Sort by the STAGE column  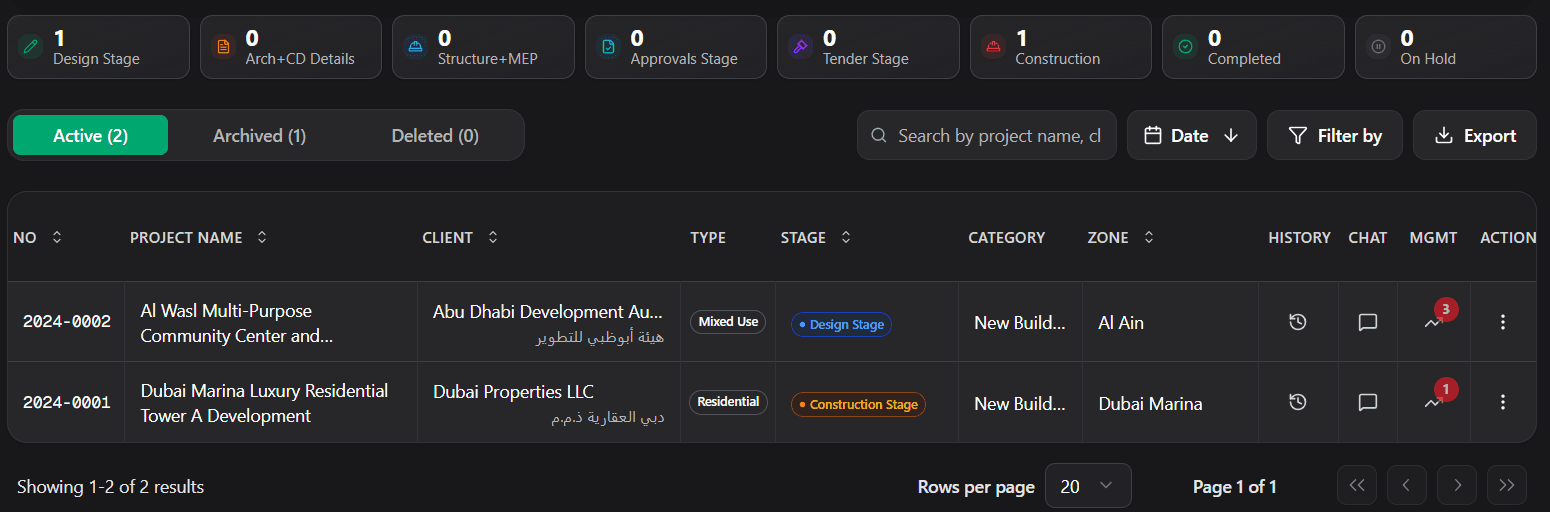pyautogui.click(x=846, y=237)
